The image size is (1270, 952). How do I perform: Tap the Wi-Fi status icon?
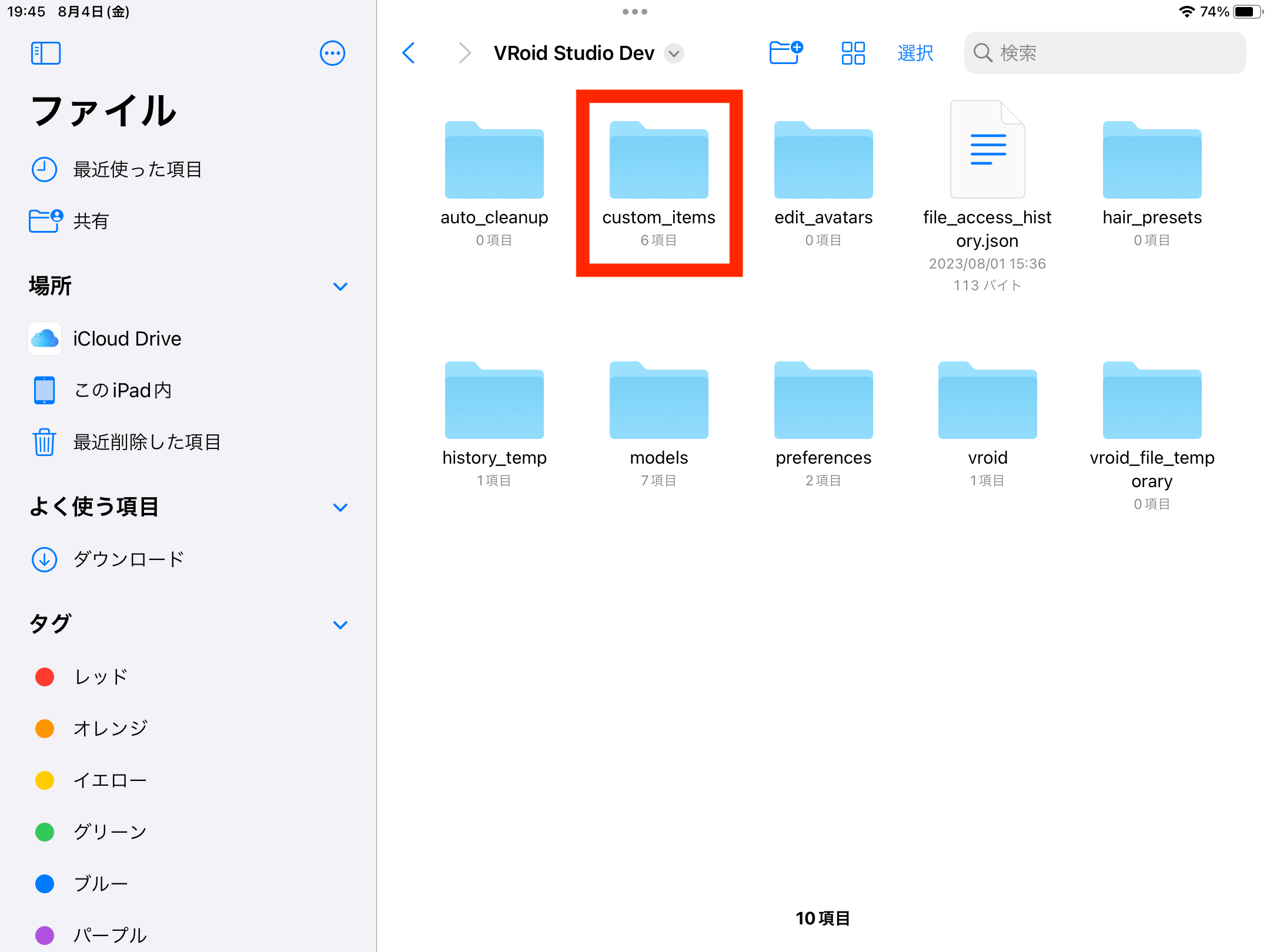click(x=1187, y=12)
